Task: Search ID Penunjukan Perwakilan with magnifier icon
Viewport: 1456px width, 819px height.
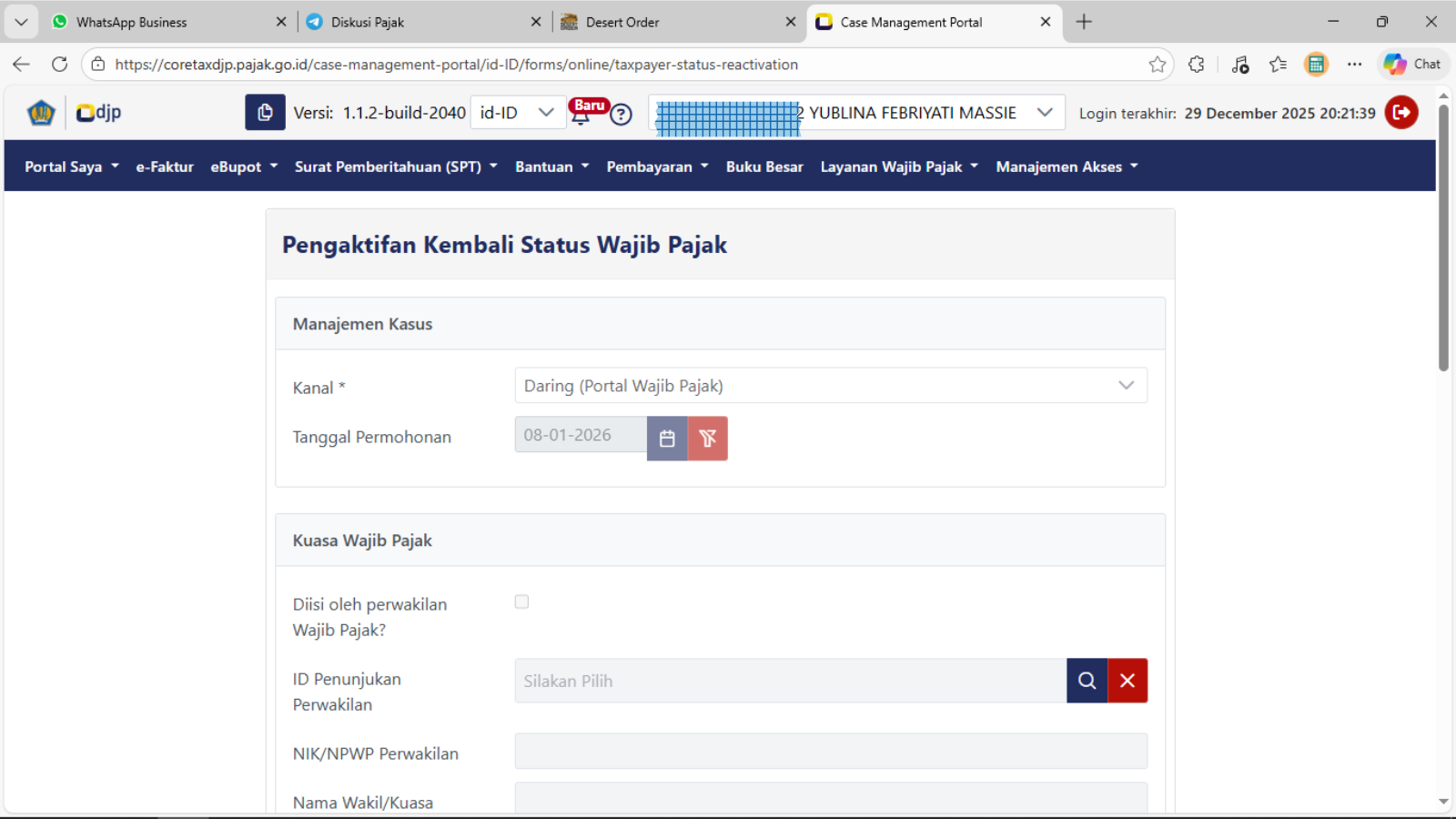Action: [1087, 681]
